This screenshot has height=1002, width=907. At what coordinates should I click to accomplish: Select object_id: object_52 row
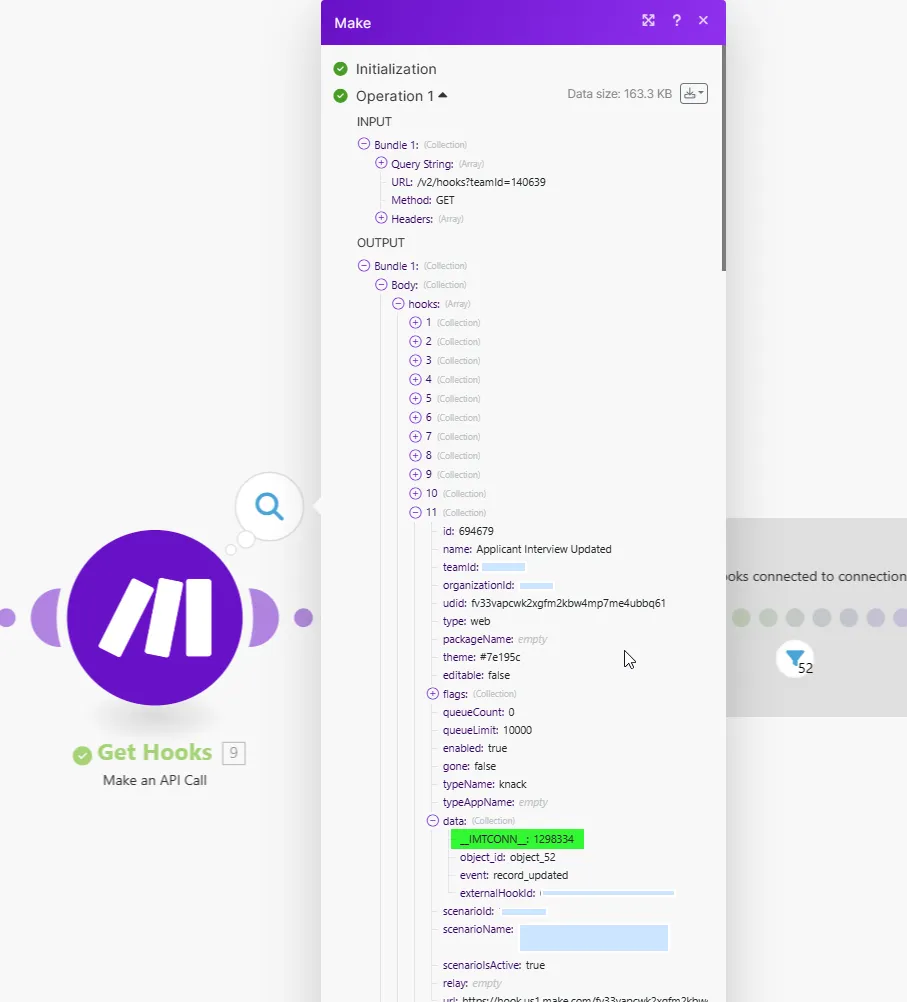click(x=508, y=857)
